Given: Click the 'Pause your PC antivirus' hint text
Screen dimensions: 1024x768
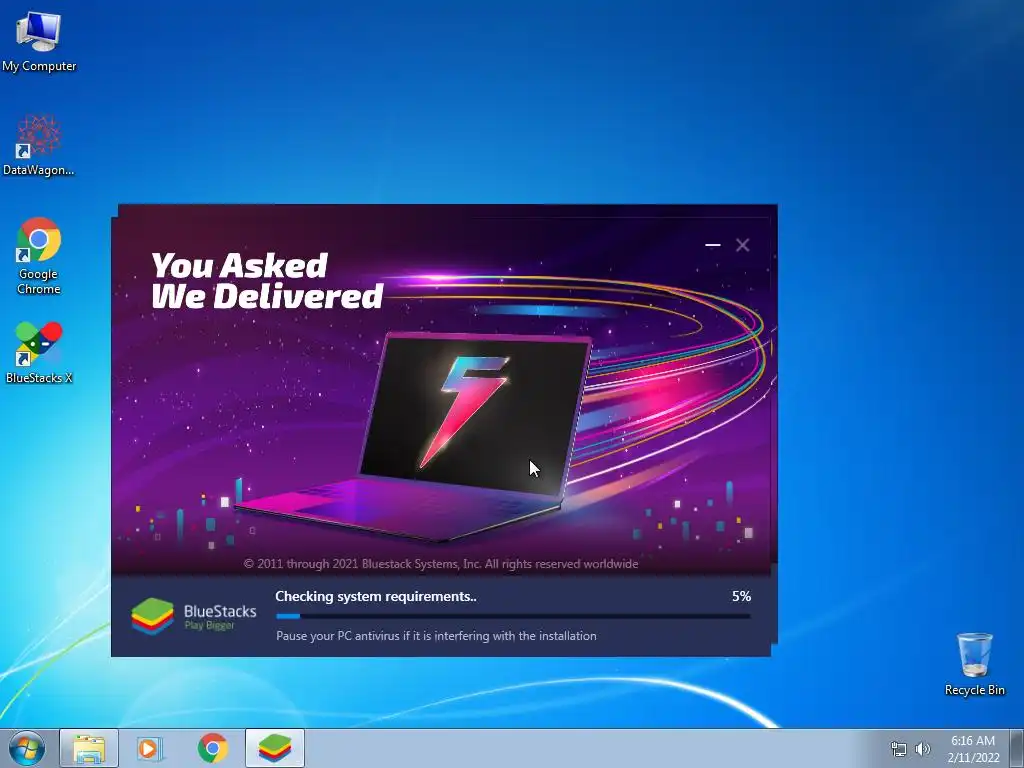Looking at the screenshot, I should coord(436,635).
